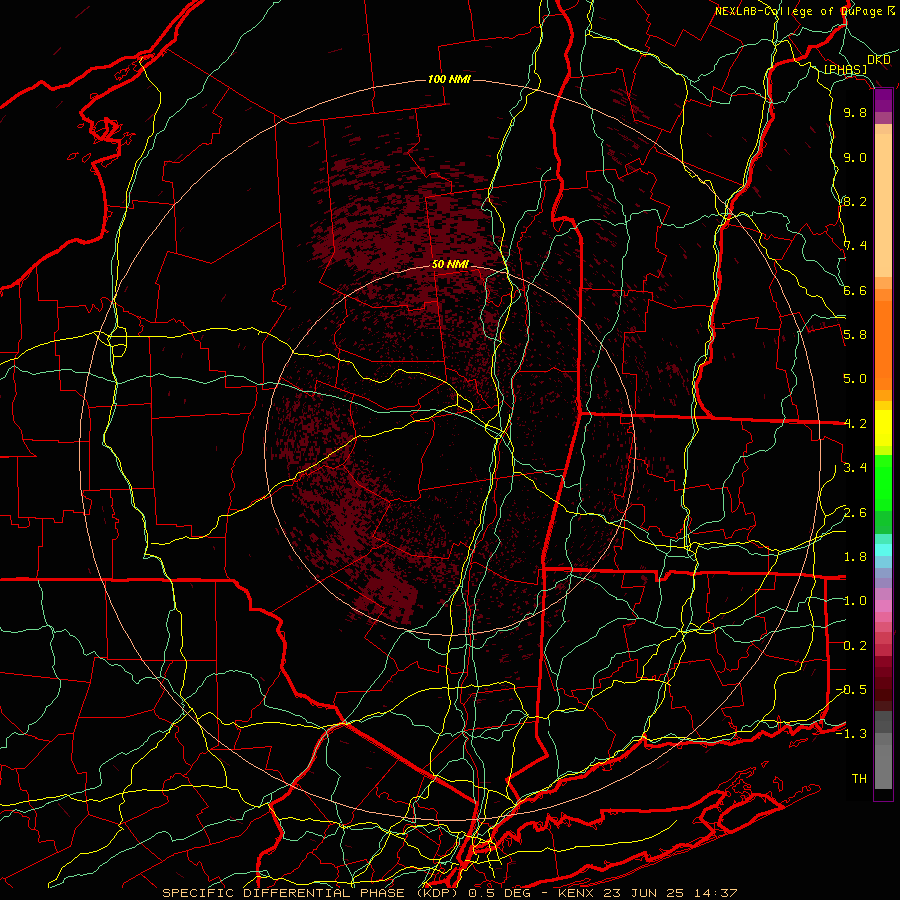Click the -0.5 legend value
Viewport: 900px width, 900px height.
851,690
